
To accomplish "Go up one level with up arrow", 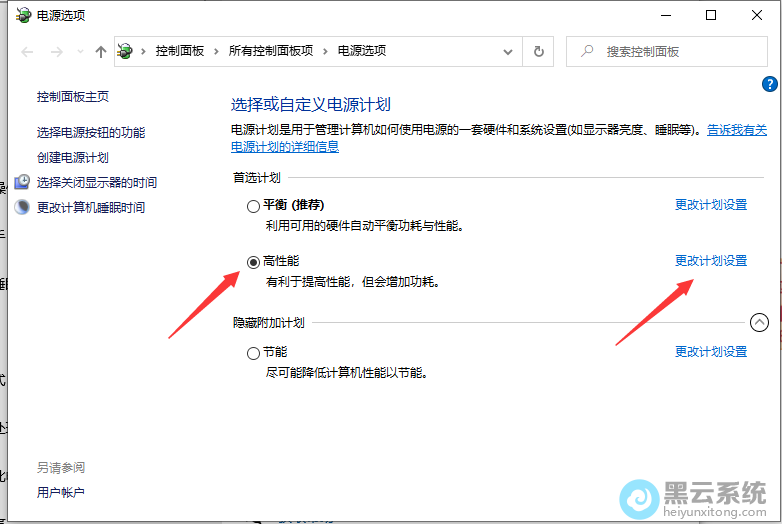I will 100,51.
